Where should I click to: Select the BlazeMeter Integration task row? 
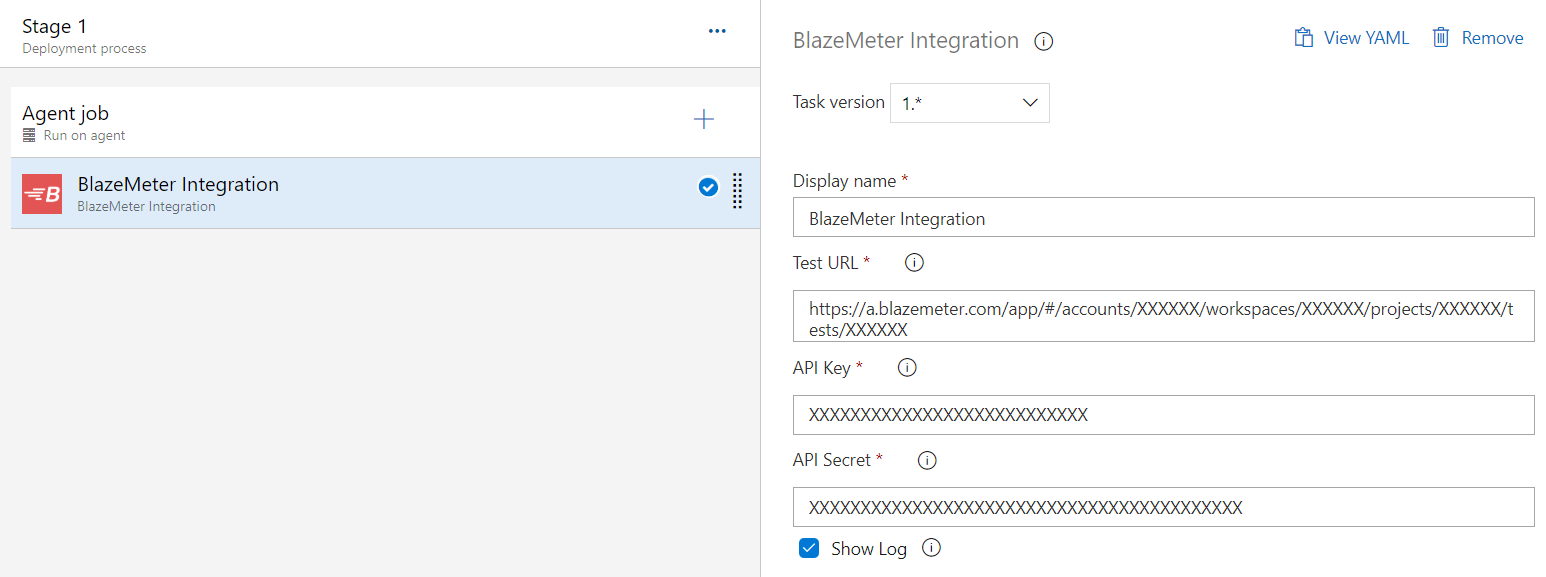click(x=385, y=193)
